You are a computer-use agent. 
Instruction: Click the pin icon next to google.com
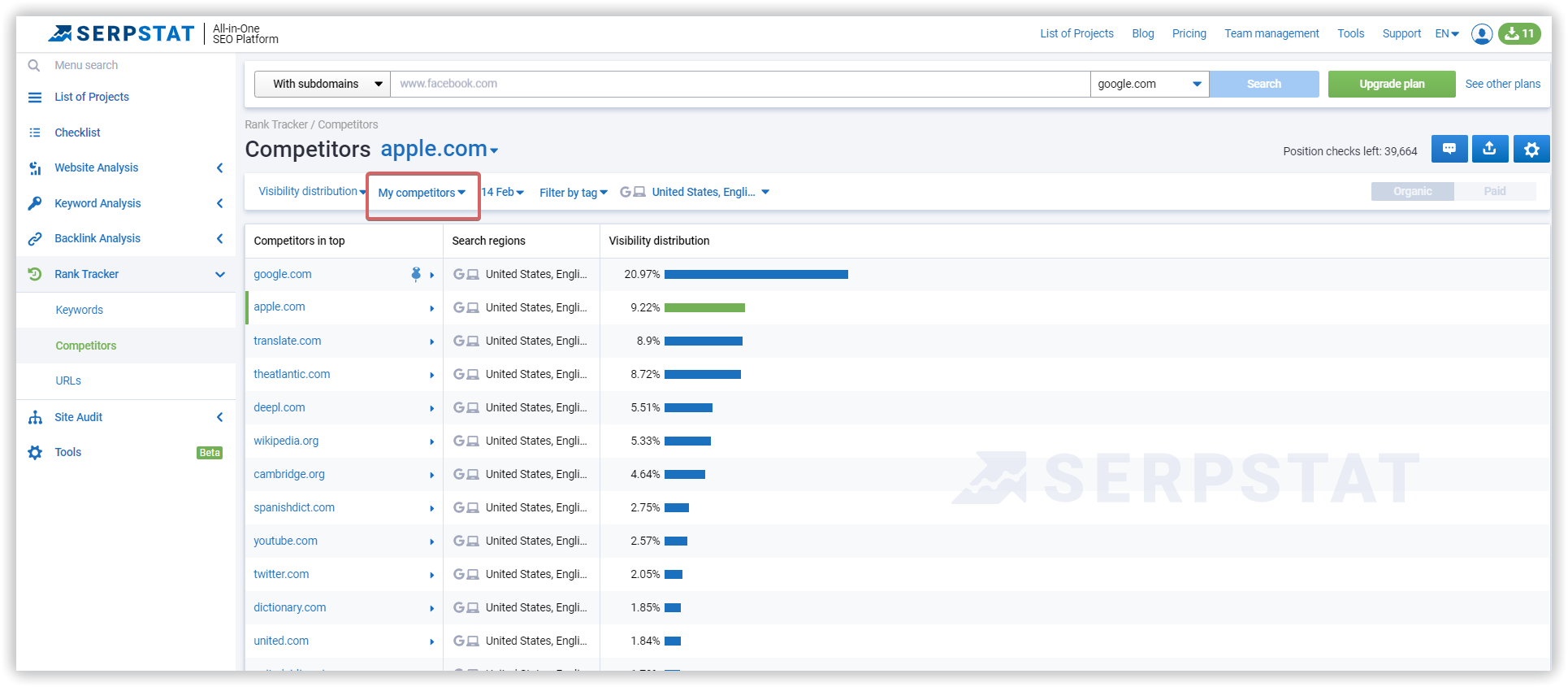click(416, 274)
